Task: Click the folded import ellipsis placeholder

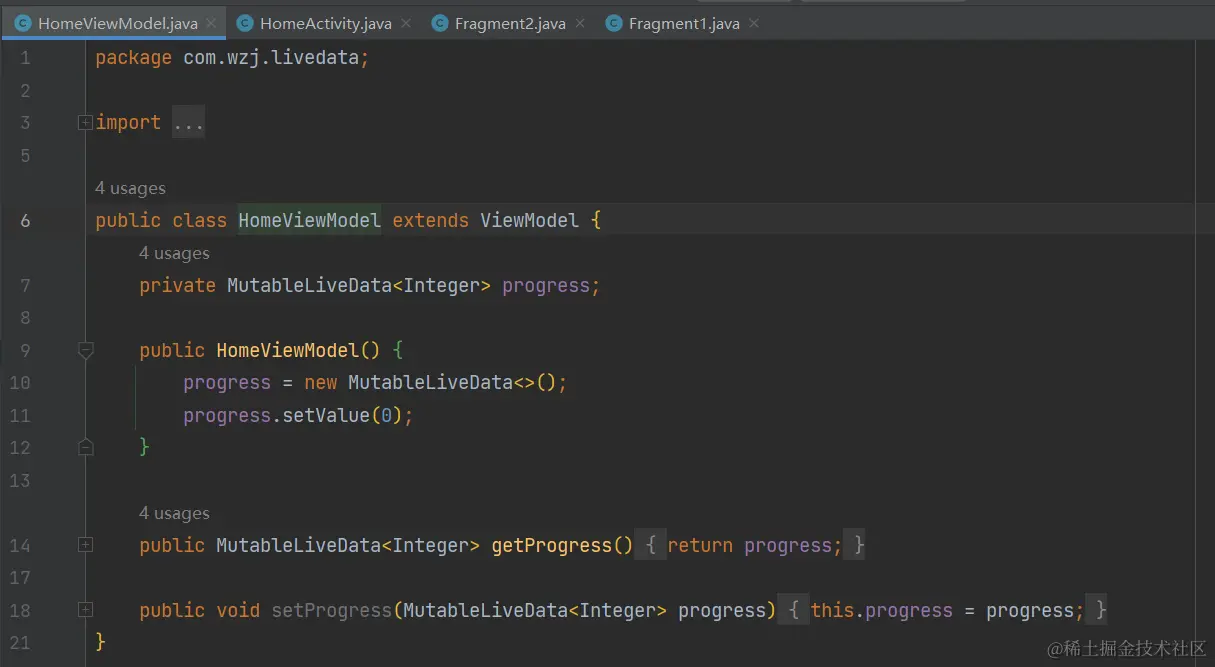Action: [188, 123]
